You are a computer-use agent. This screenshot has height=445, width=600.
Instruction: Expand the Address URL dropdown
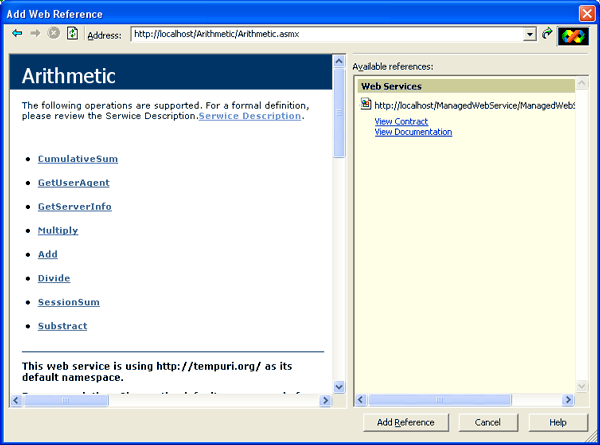(530, 35)
